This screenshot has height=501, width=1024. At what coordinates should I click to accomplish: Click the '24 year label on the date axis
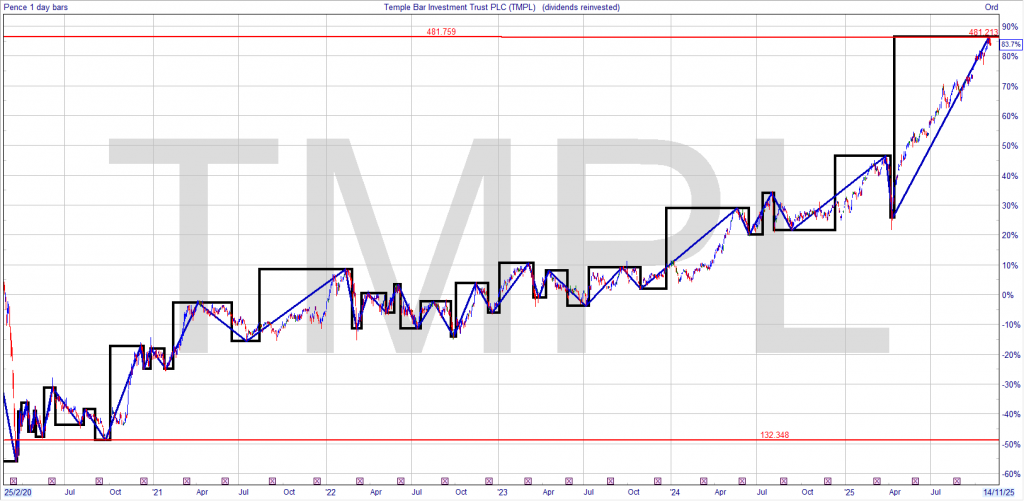click(675, 492)
